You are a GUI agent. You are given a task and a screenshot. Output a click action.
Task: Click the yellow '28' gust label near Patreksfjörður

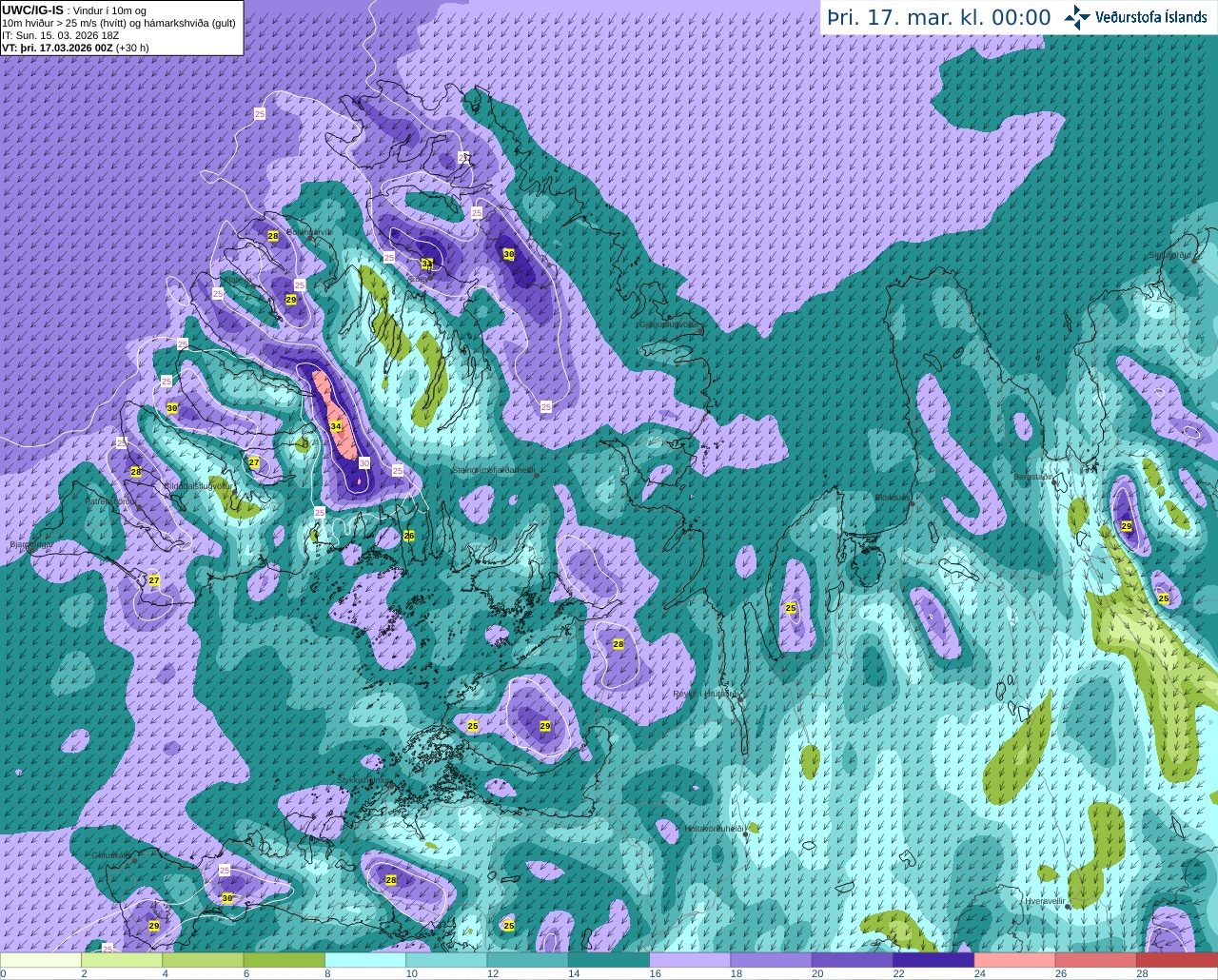[x=136, y=472]
